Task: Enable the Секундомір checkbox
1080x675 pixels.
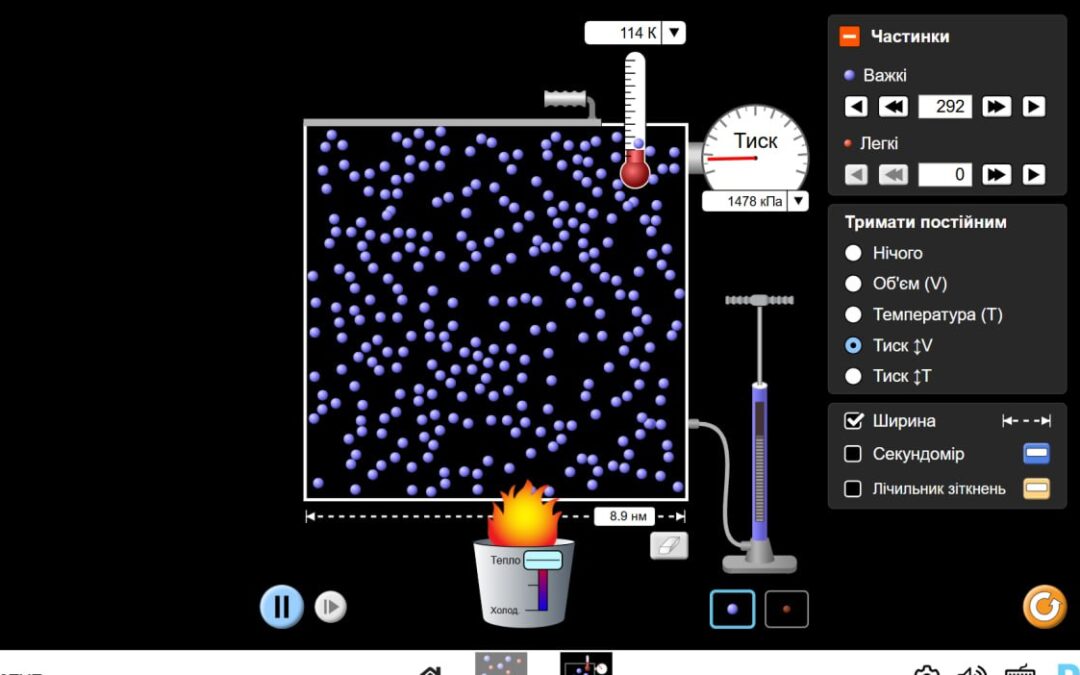Action: pos(853,454)
